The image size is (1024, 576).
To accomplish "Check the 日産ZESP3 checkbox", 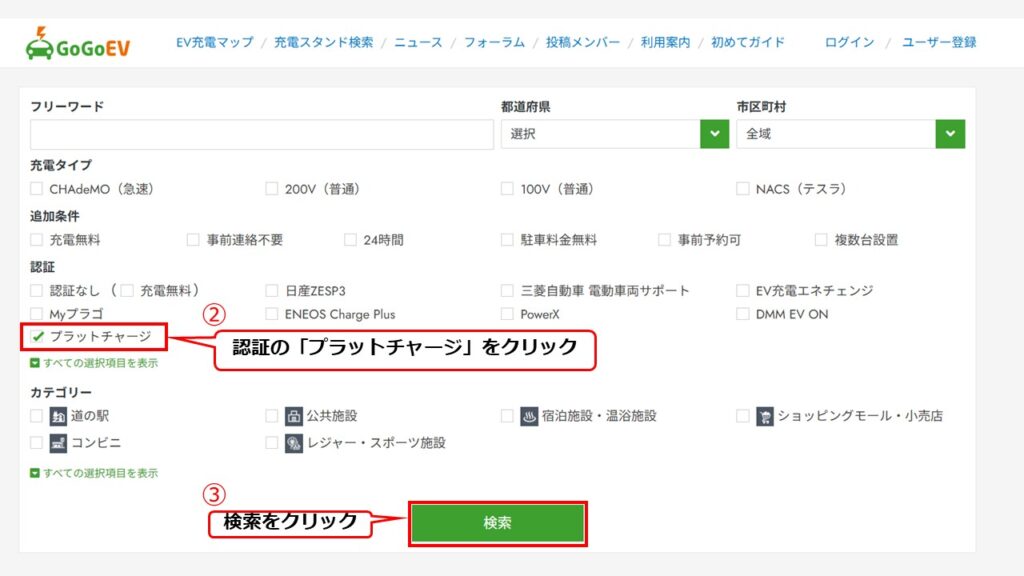I will 272,291.
